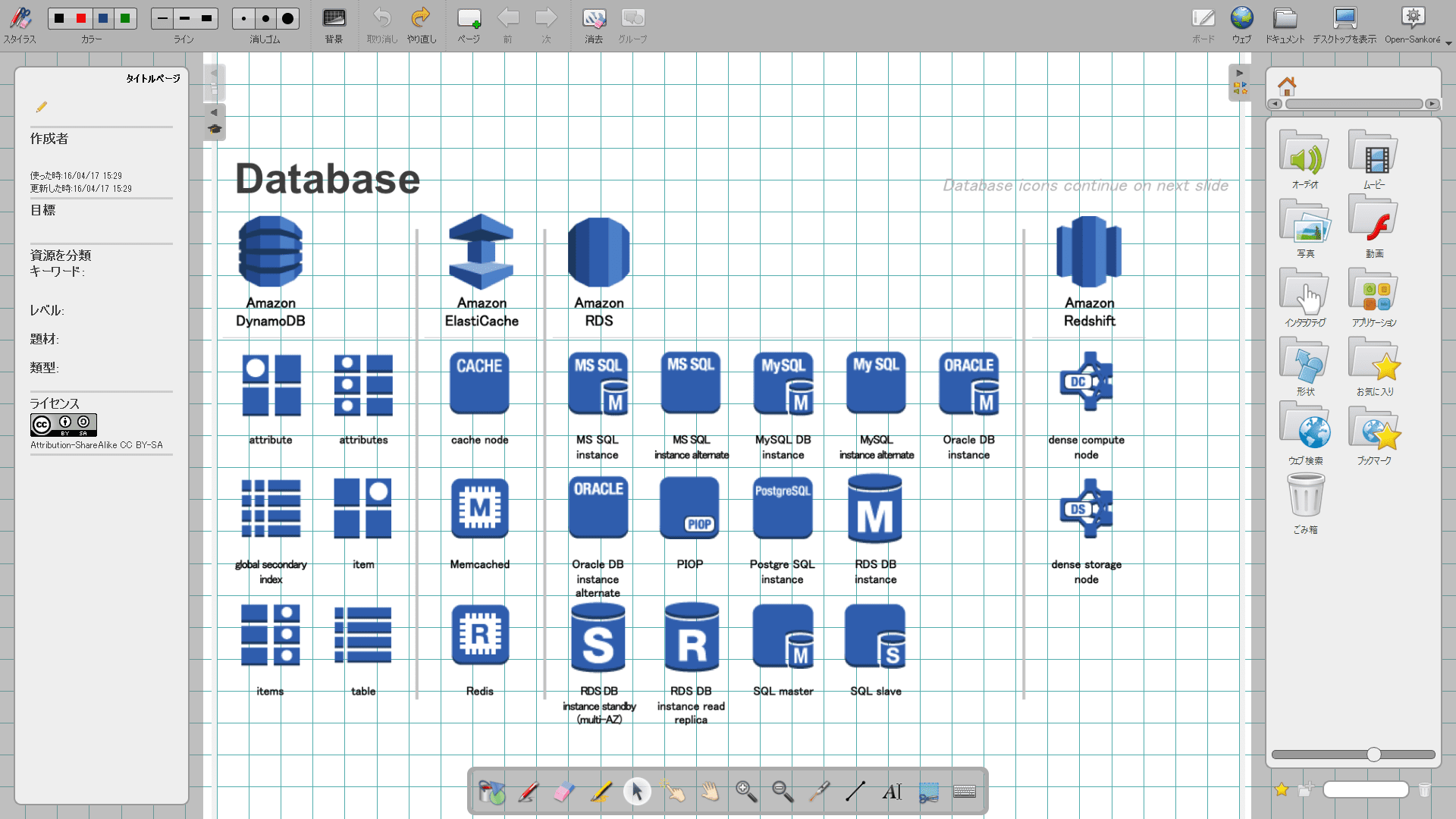Image resolution: width=1456 pixels, height=819 pixels.
Task: Select the zoom in tool
Action: coord(746,792)
